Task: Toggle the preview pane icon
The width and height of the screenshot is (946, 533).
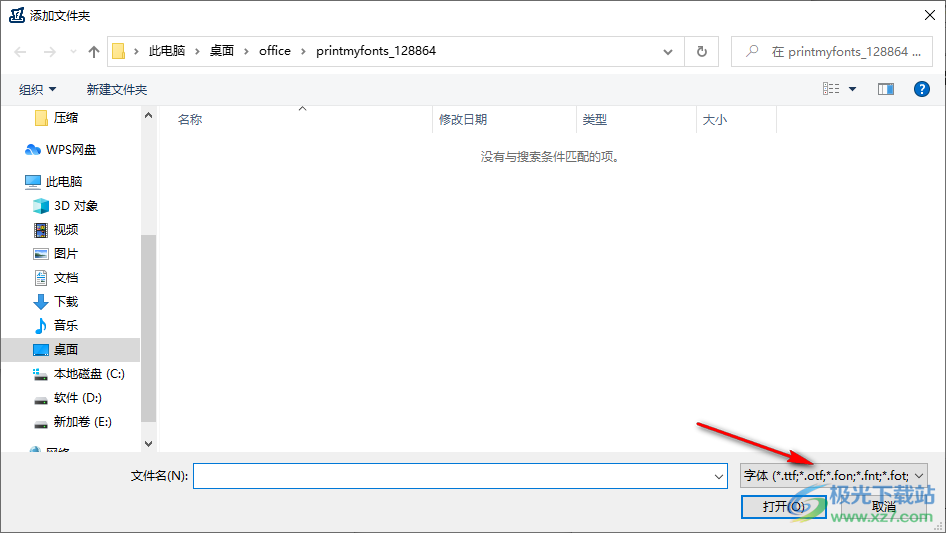Action: (x=886, y=89)
